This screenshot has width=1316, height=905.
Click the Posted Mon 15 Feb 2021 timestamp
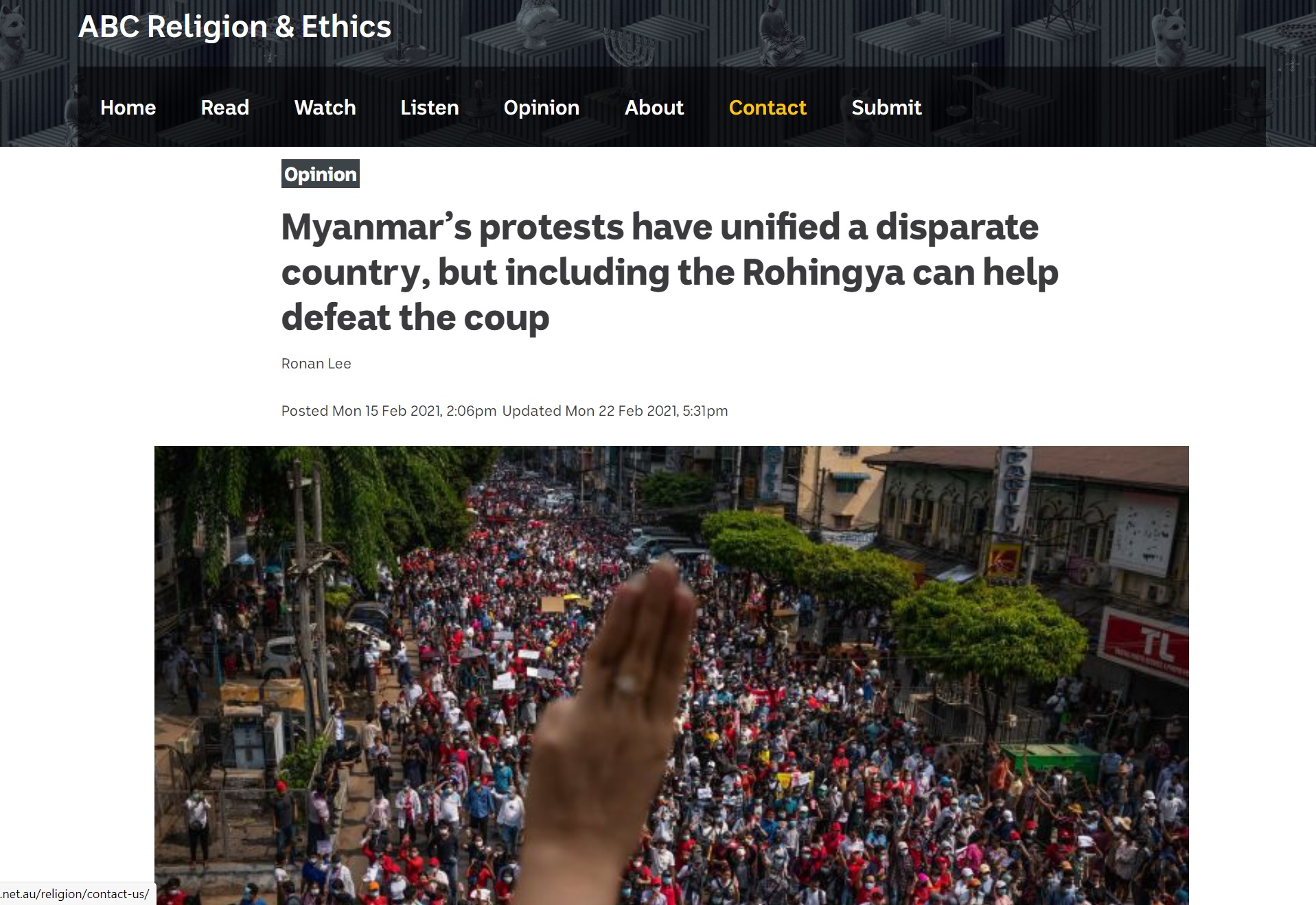[x=389, y=411]
